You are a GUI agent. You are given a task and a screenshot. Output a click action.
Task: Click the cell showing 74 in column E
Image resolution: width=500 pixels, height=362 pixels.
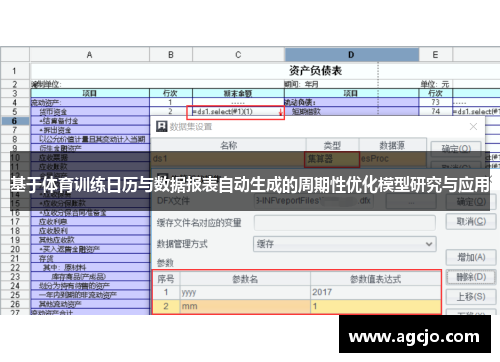435,112
